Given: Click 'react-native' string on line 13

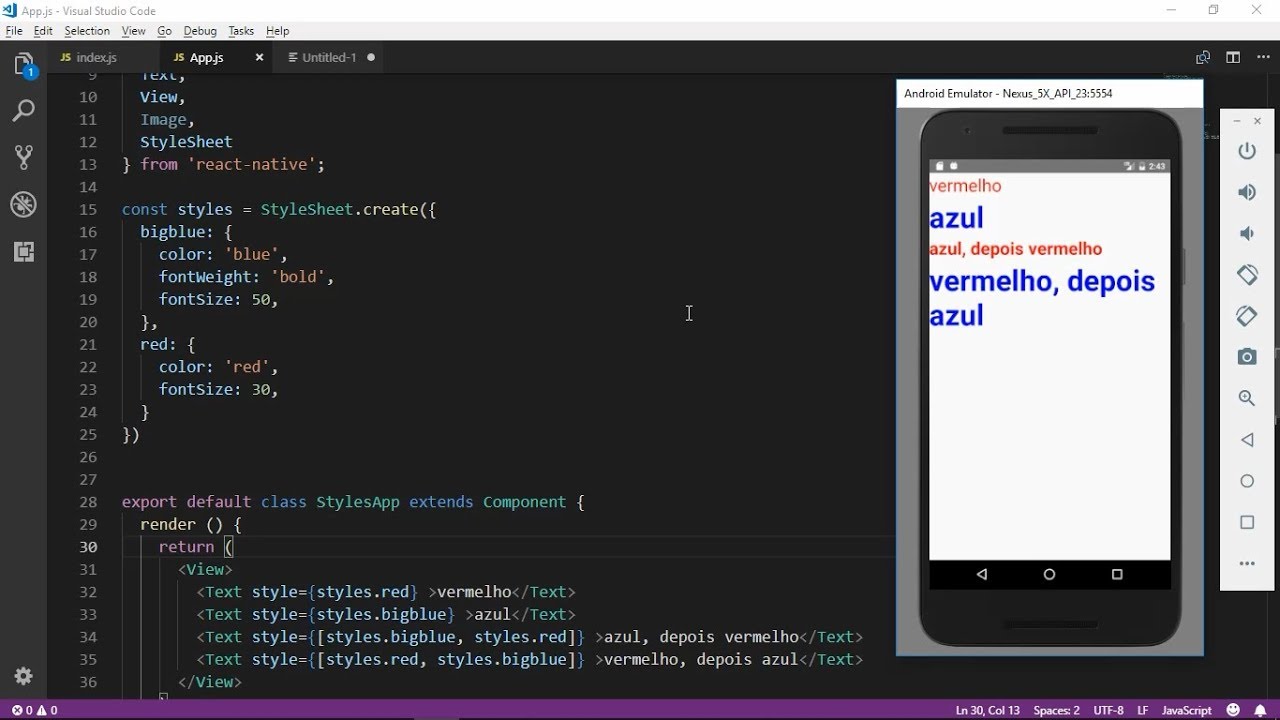Looking at the screenshot, I should click(x=251, y=164).
